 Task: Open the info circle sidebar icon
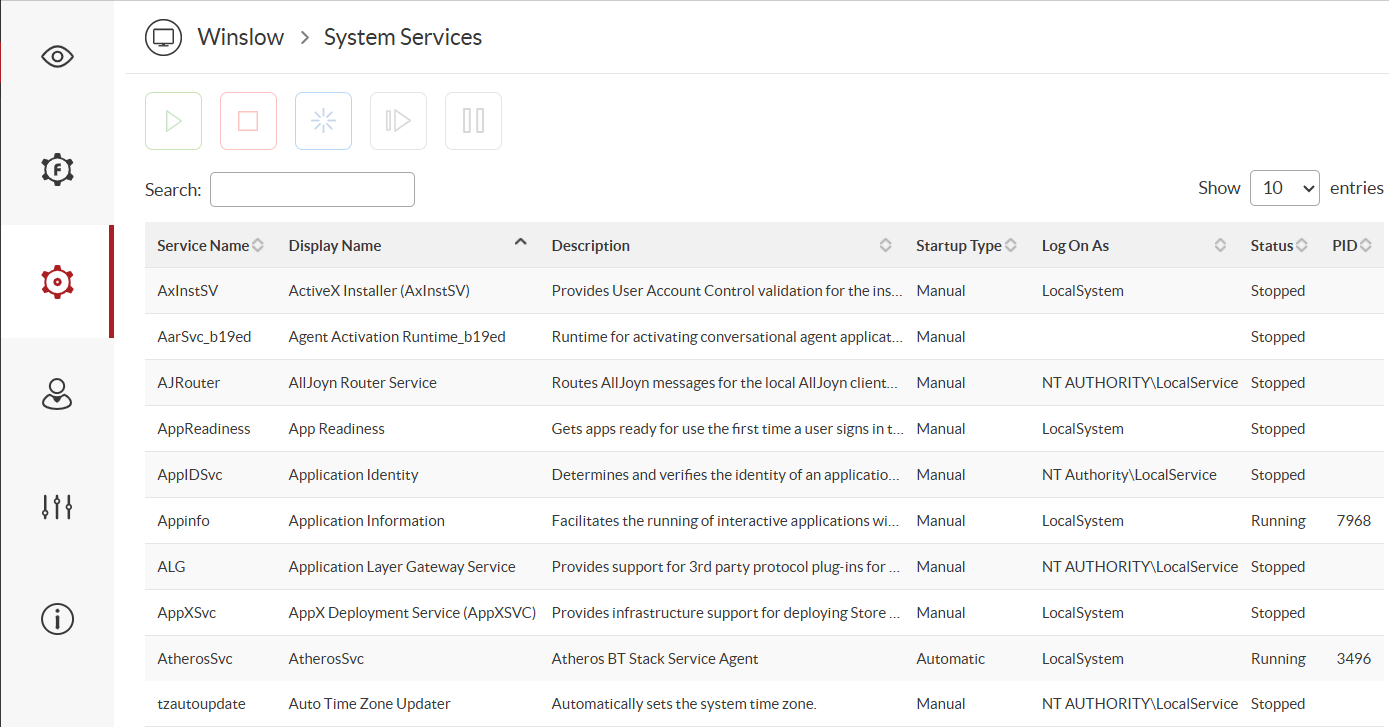point(57,619)
